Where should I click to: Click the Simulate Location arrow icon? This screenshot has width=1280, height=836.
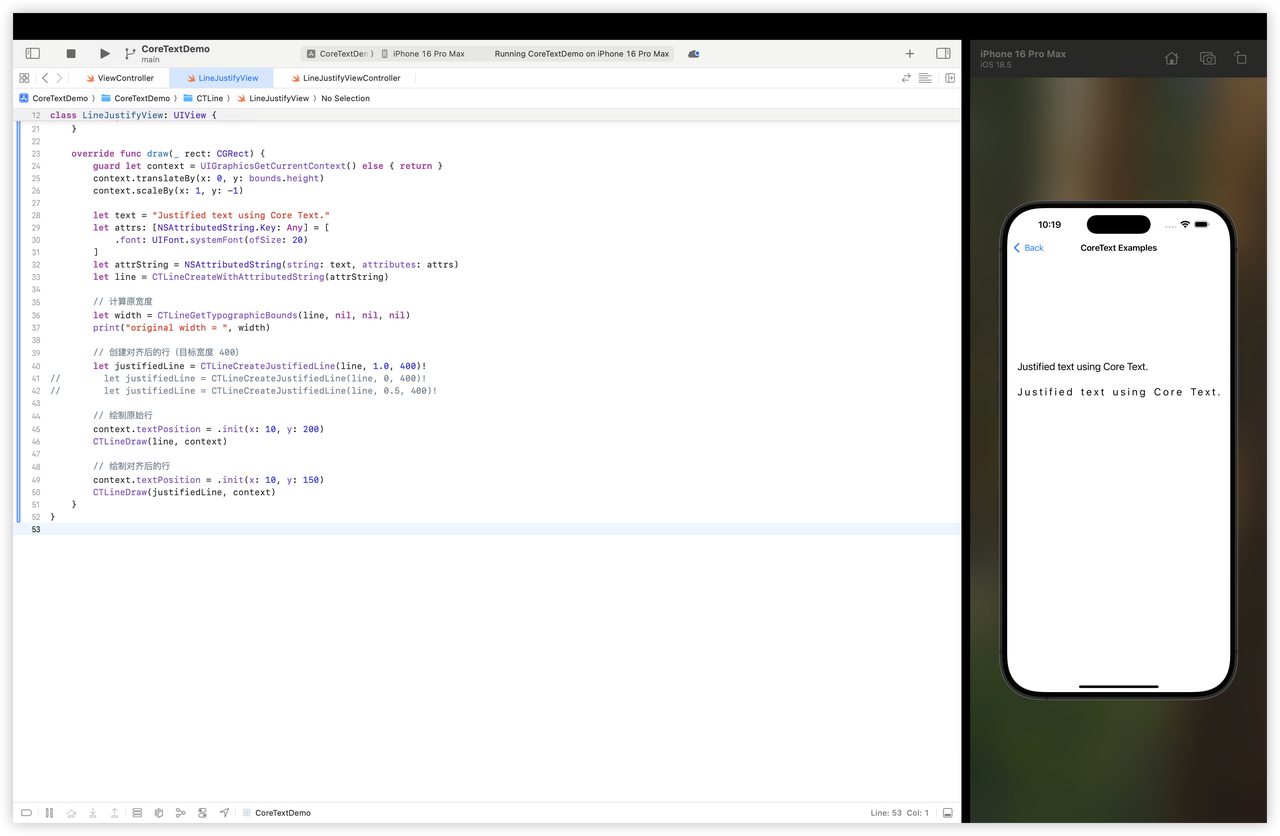point(224,813)
